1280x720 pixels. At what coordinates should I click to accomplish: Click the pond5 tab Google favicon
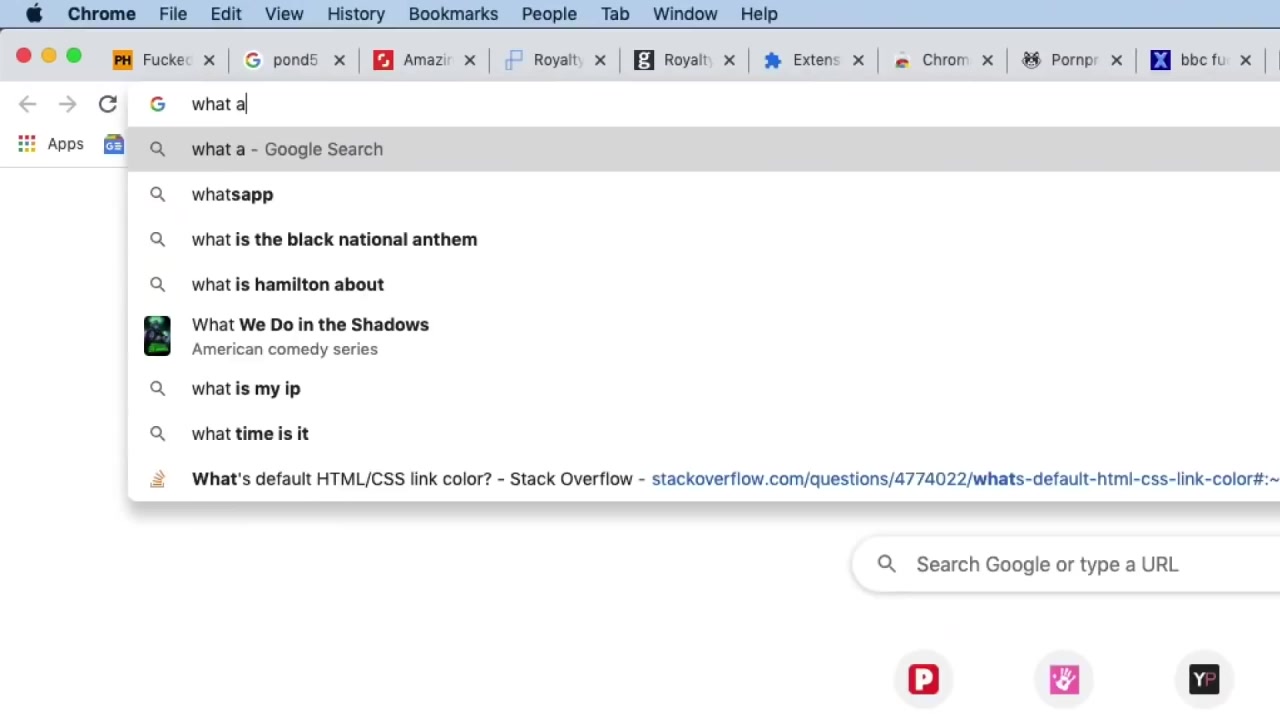[253, 60]
